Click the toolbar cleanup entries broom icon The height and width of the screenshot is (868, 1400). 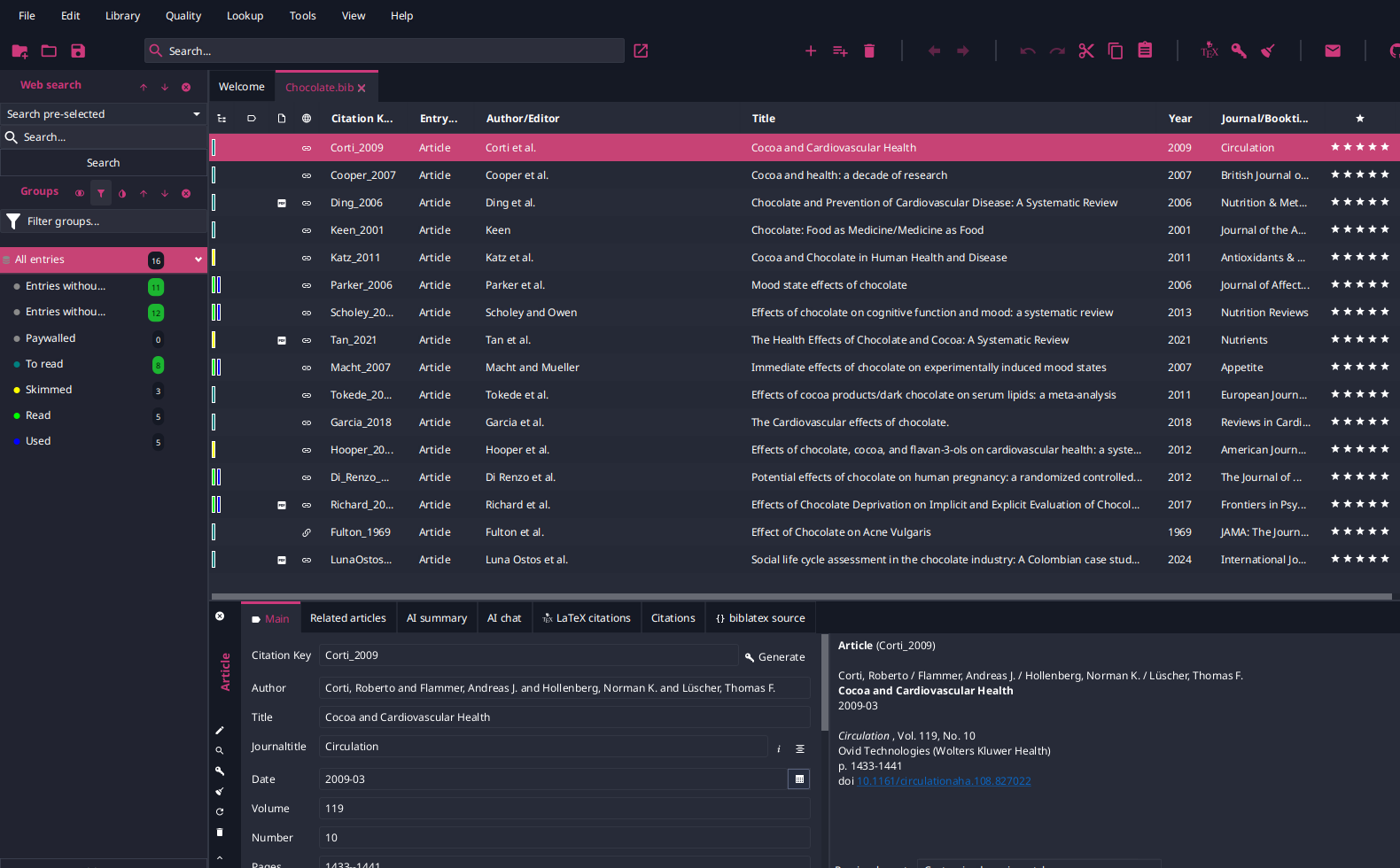click(x=1268, y=51)
